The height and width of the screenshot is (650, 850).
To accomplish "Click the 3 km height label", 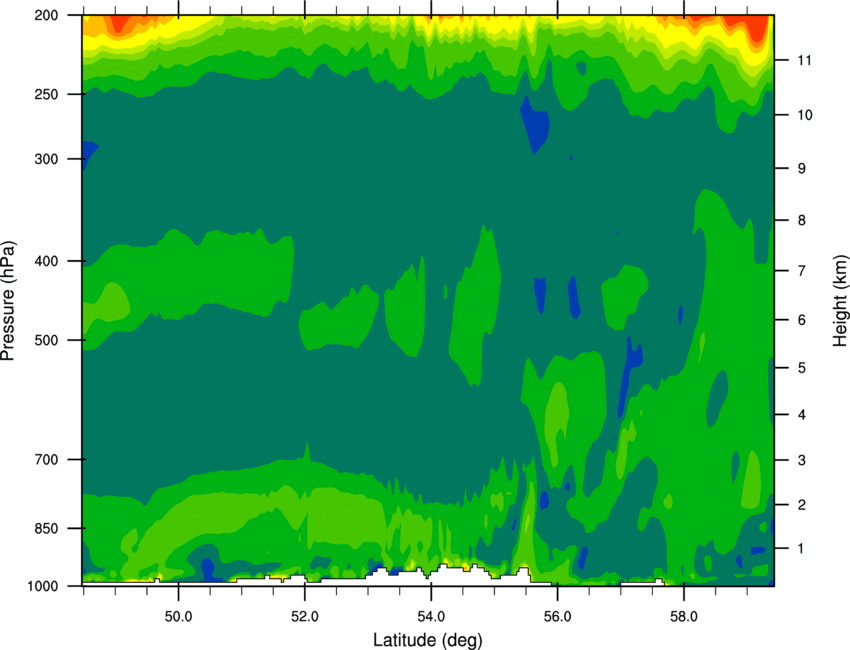I will tap(801, 460).
